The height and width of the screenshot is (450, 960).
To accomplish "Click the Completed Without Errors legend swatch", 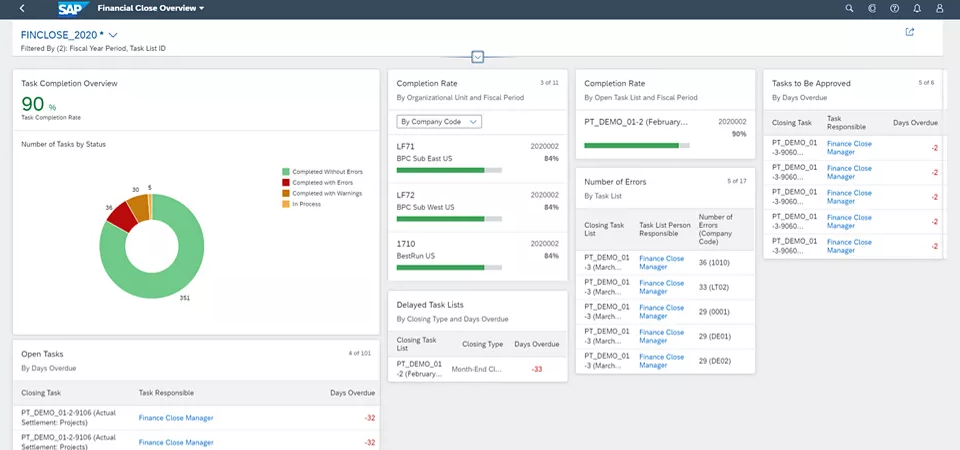I will (x=286, y=172).
